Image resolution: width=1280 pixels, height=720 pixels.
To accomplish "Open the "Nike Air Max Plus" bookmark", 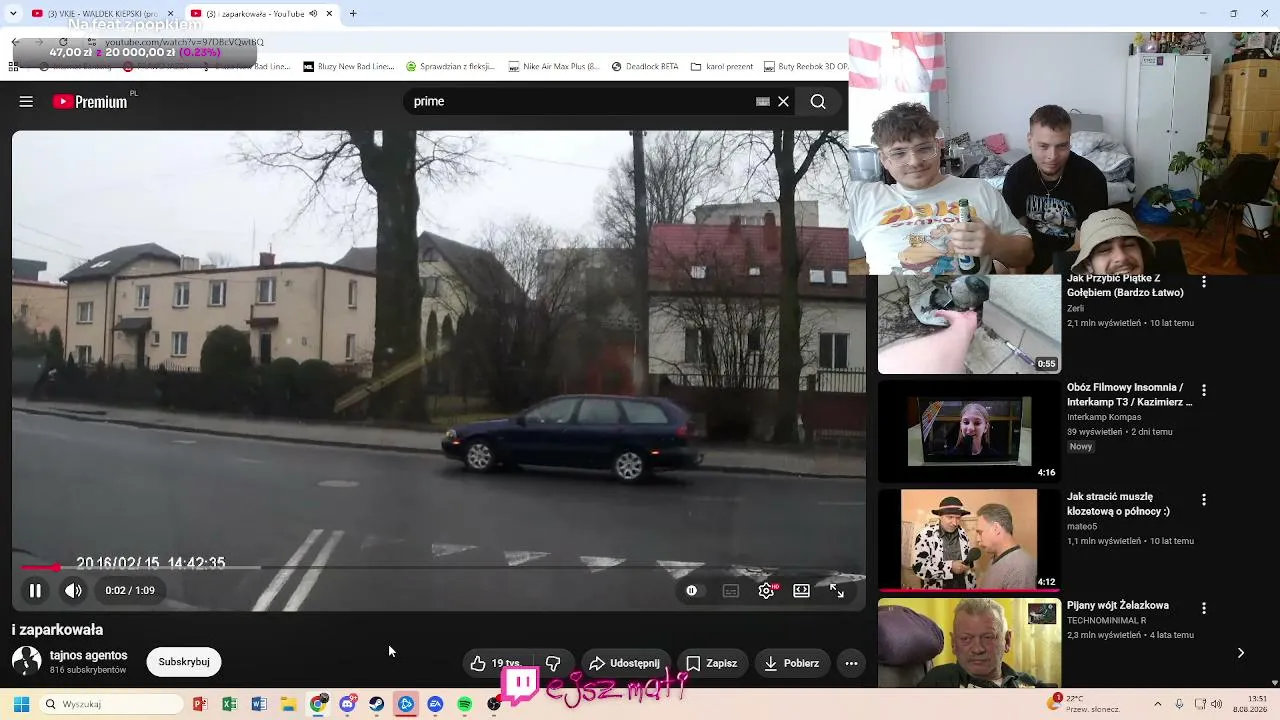I will point(553,67).
